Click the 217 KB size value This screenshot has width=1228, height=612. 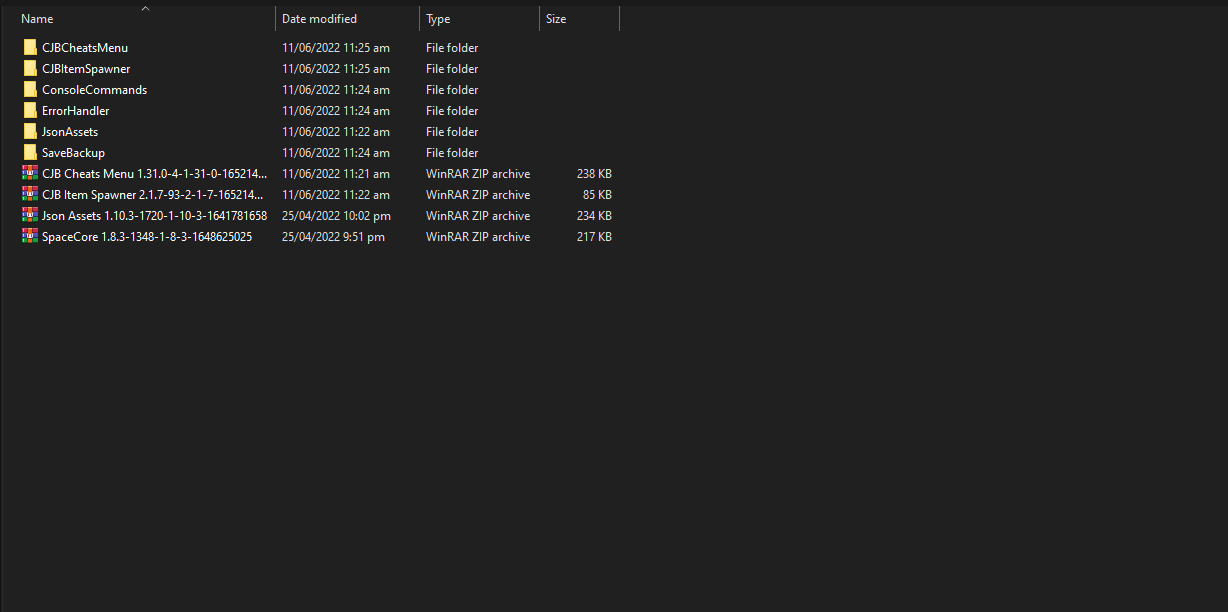tap(594, 237)
